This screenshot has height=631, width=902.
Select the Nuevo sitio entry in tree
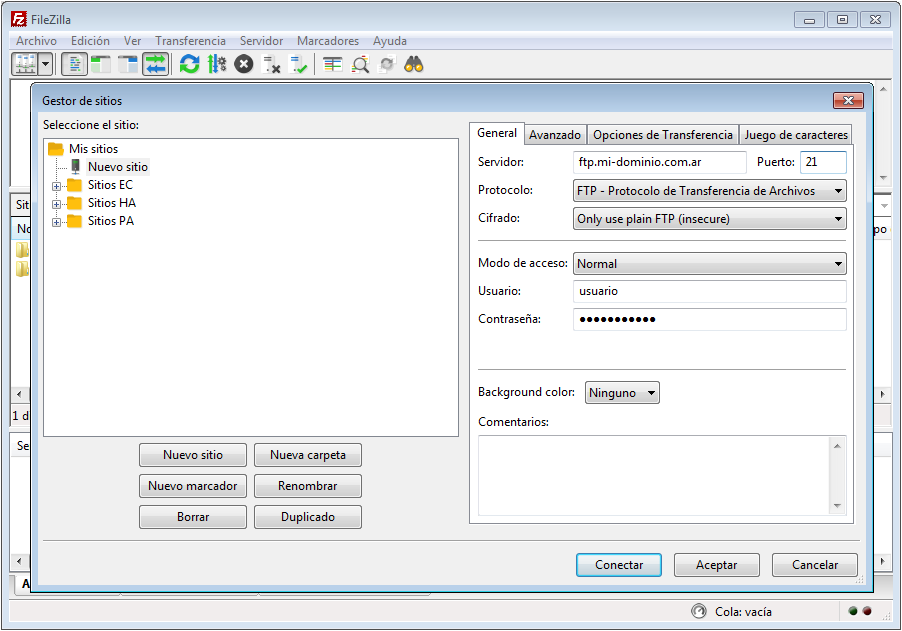point(118,167)
